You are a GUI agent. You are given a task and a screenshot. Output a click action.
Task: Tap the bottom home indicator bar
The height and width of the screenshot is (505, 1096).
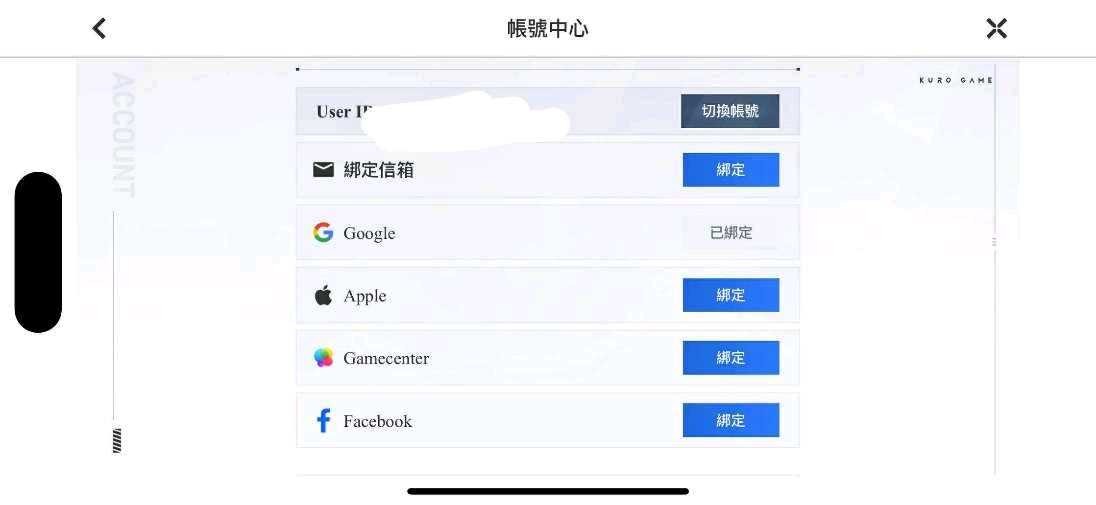(x=548, y=491)
